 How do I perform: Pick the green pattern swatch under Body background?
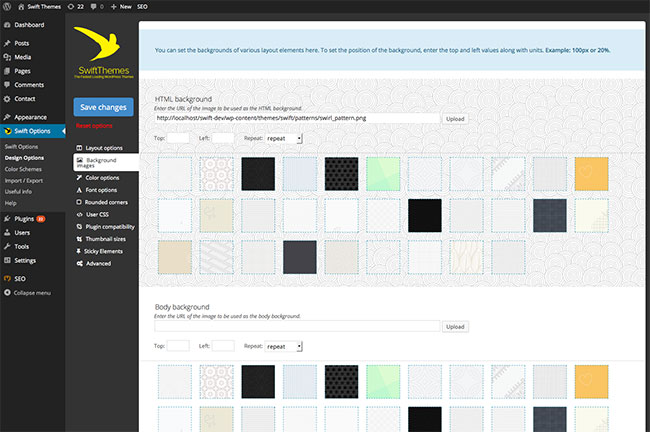(383, 382)
